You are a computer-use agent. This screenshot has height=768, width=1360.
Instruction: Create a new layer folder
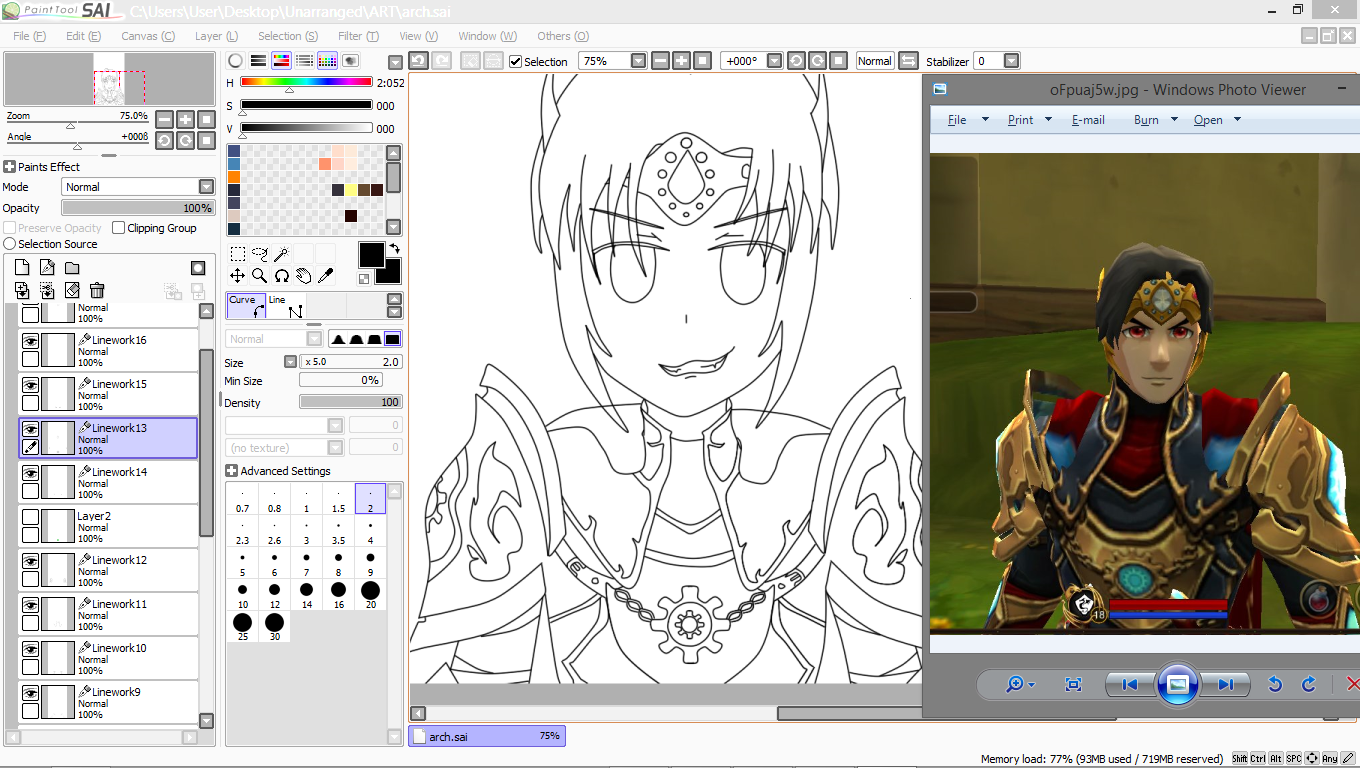(x=72, y=268)
